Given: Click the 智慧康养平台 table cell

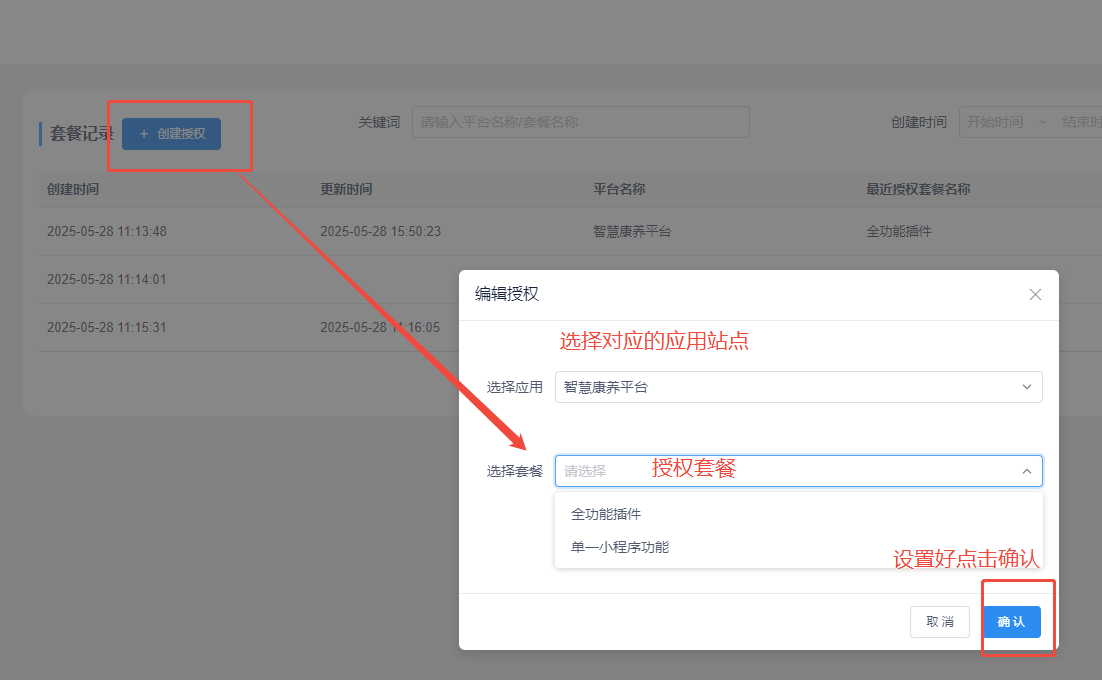Looking at the screenshot, I should tap(632, 231).
